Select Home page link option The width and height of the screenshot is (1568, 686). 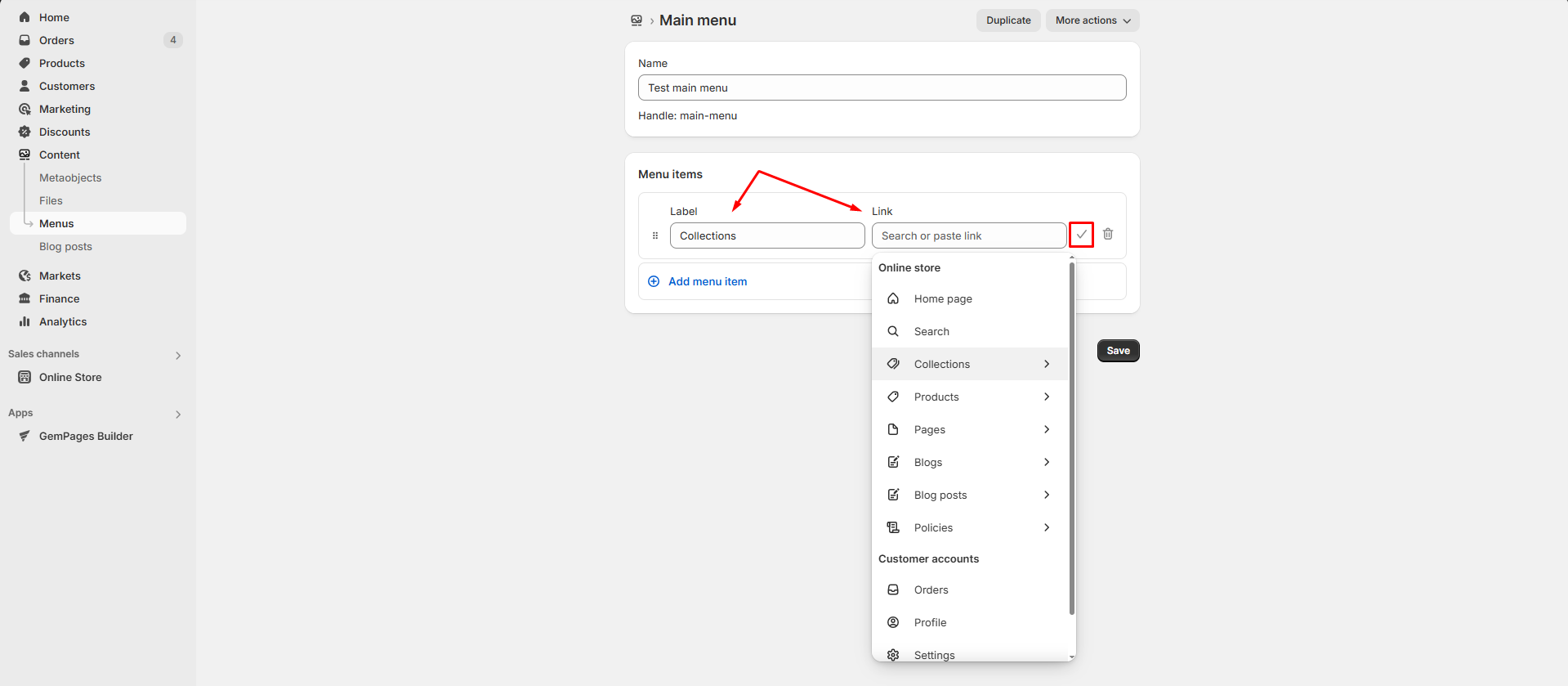tap(943, 298)
